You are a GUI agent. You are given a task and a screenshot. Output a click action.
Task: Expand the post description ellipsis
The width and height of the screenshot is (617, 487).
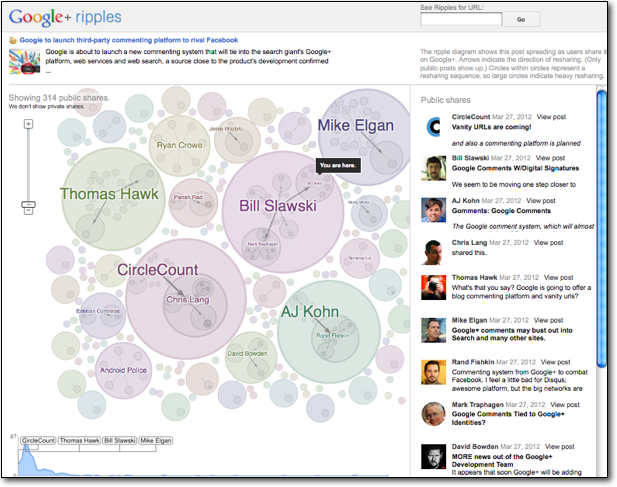tap(49, 72)
